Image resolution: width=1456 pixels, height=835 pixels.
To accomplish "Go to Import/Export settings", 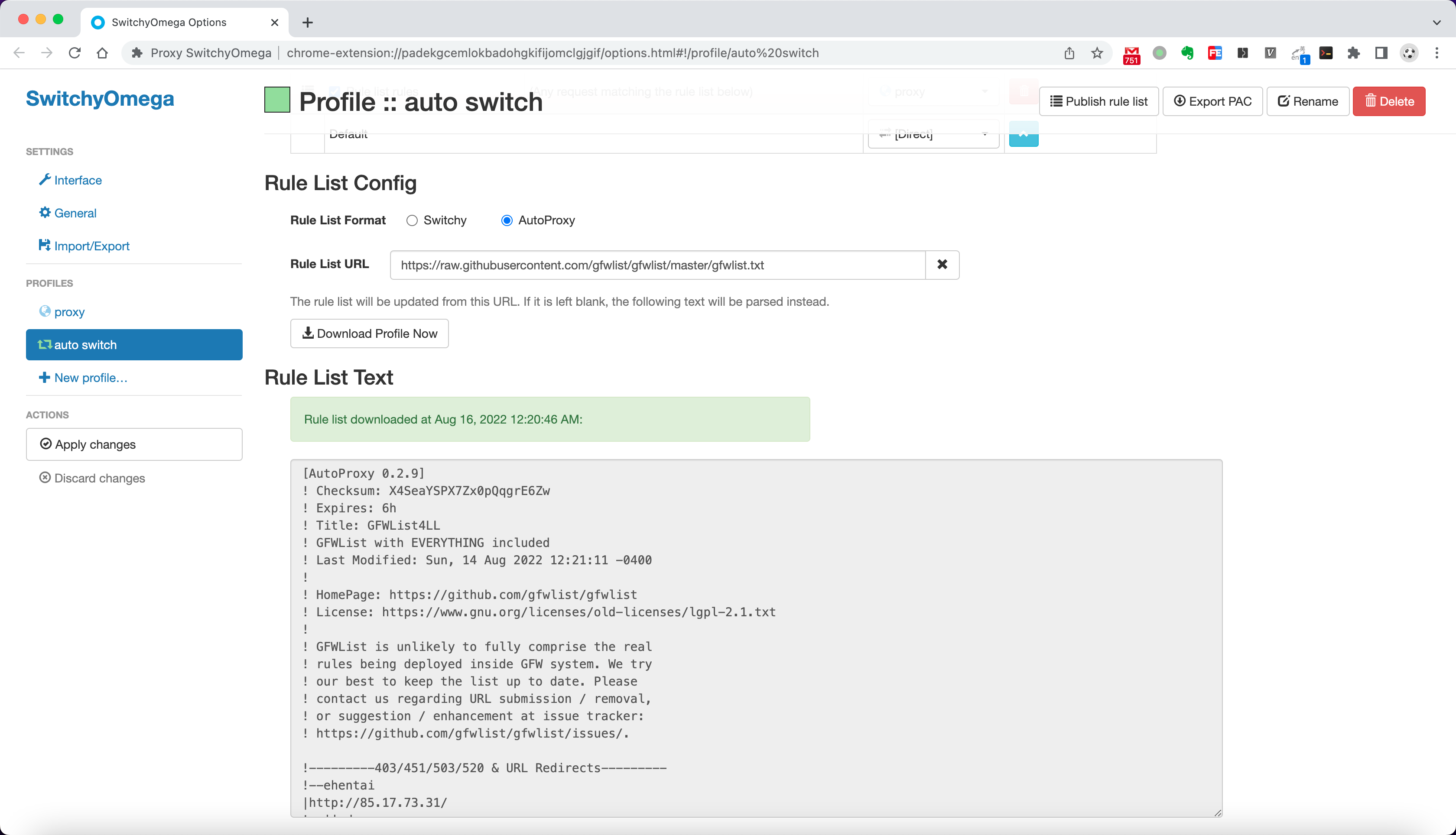I will [91, 246].
